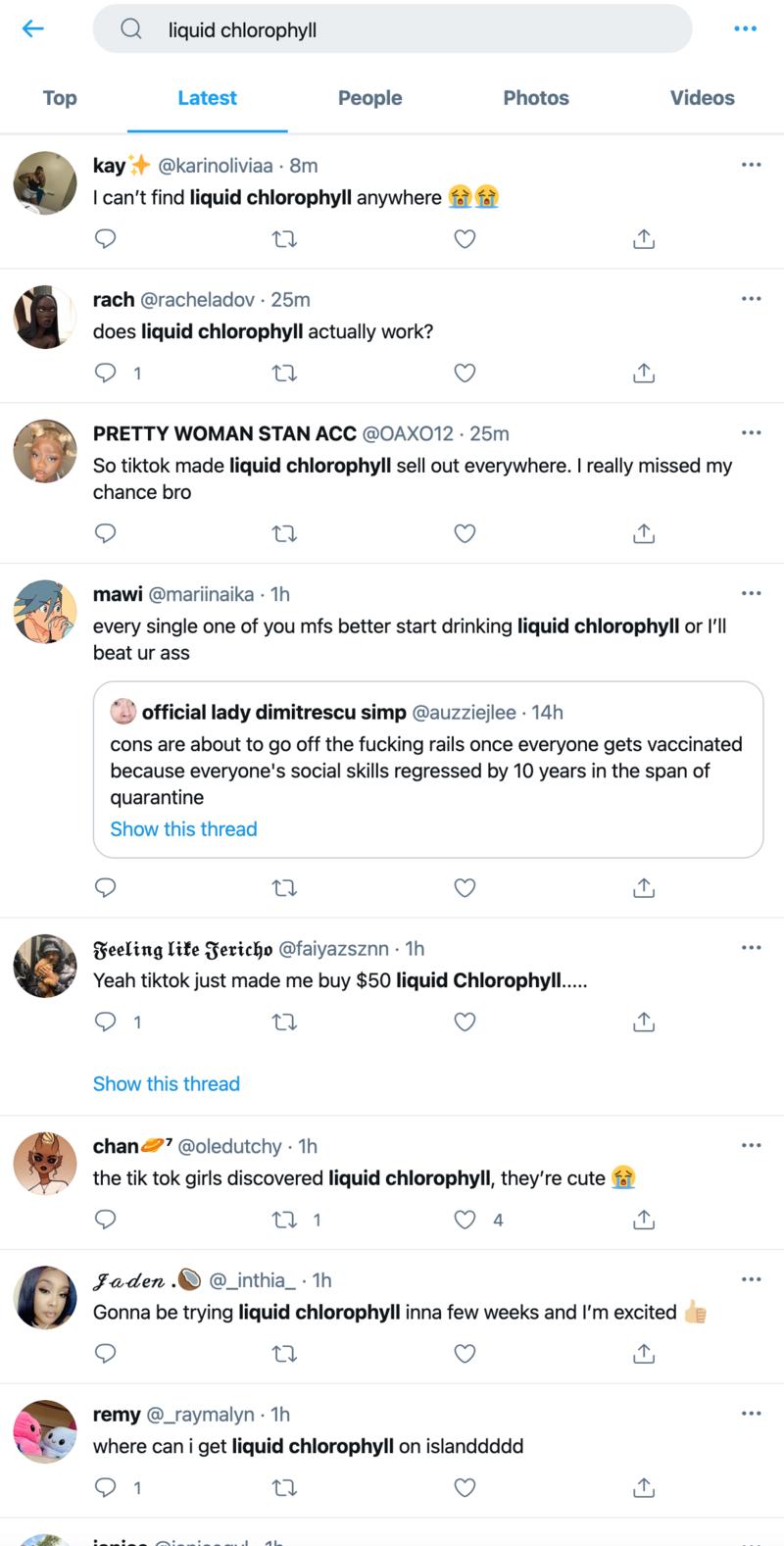Show this thread under faiyazsznn's tweet

[x=167, y=1083]
